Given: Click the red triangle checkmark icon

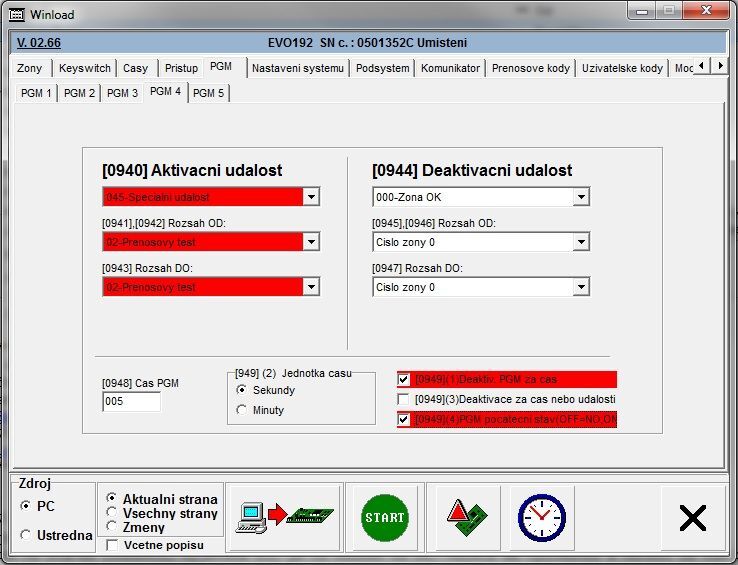Looking at the screenshot, I should [467, 517].
